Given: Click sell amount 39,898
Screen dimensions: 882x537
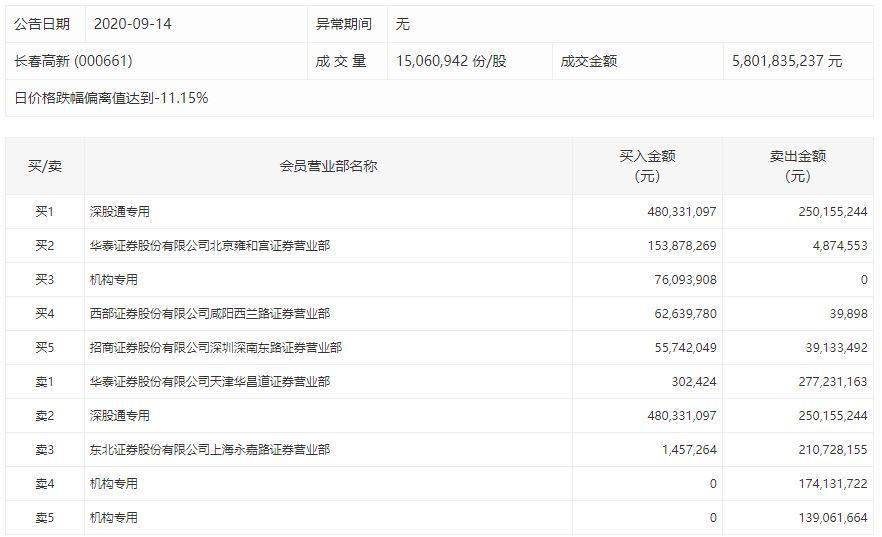Looking at the screenshot, I should pyautogui.click(x=848, y=313).
